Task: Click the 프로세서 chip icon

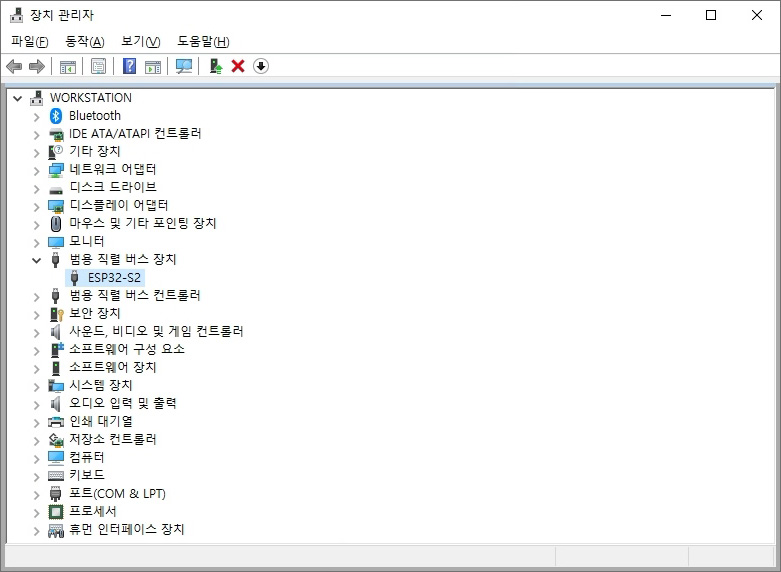Action: (56, 512)
